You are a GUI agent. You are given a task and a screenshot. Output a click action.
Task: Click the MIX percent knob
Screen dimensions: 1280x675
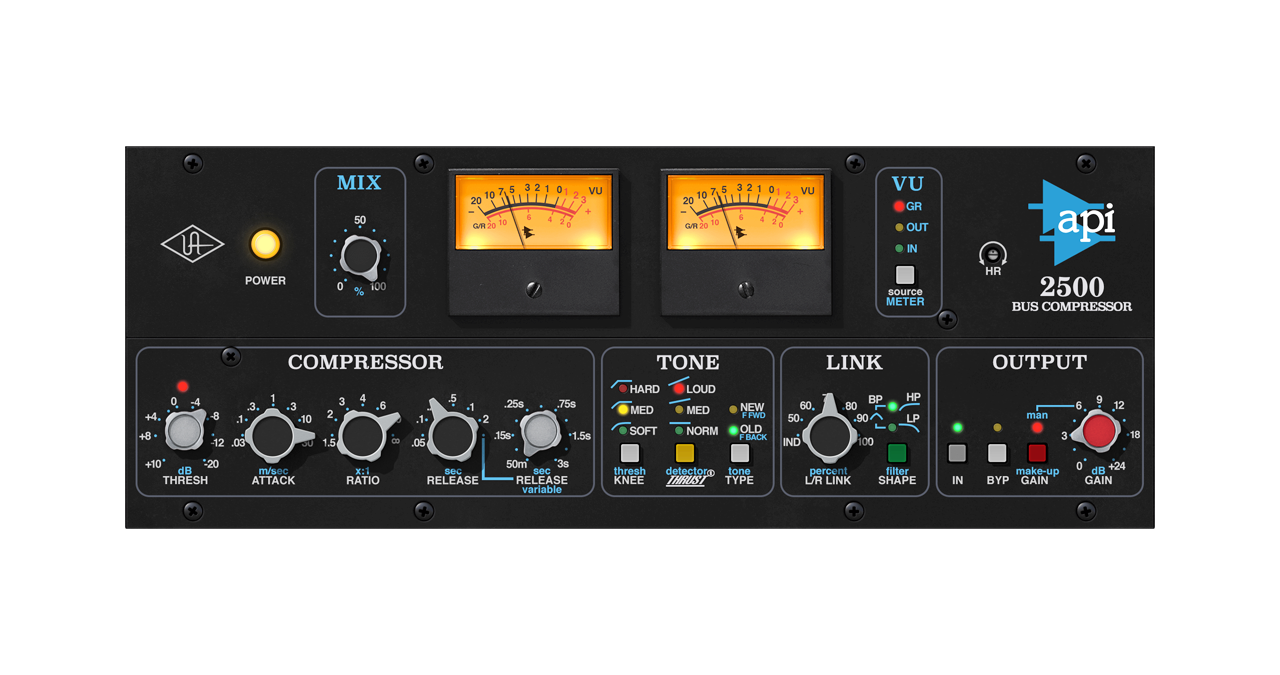click(x=359, y=257)
